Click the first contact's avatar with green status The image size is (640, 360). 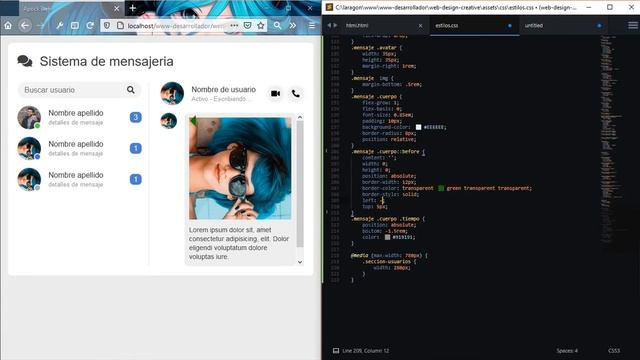29,118
